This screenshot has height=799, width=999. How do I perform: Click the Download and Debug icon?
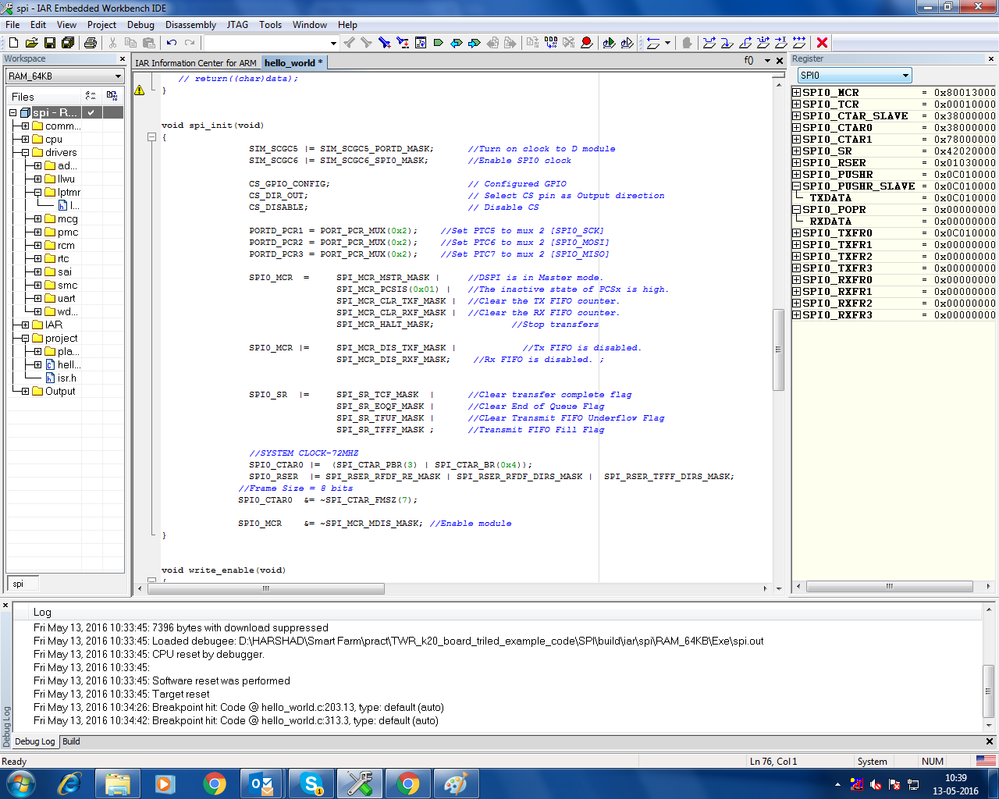click(x=609, y=43)
